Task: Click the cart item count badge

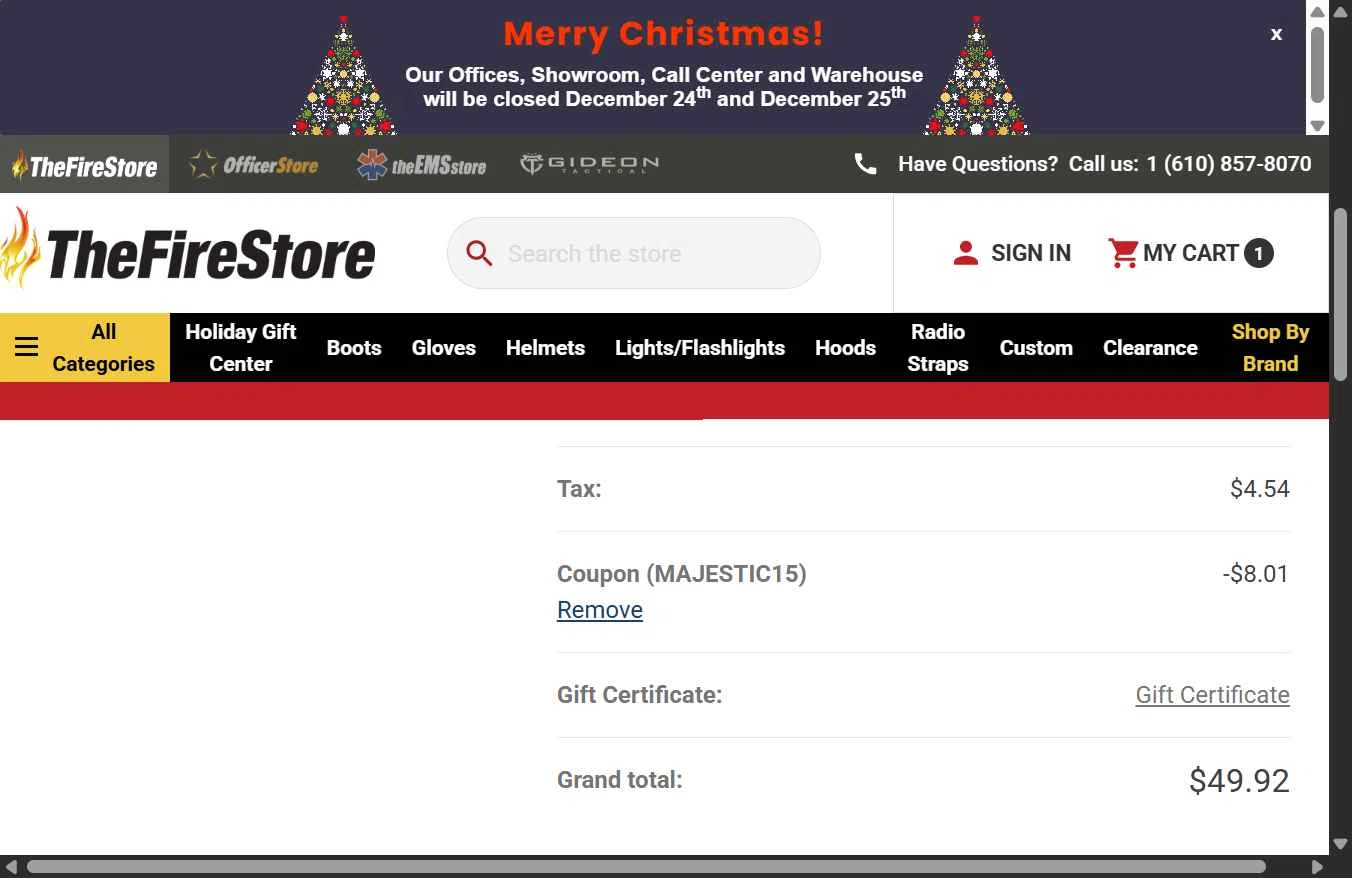Action: [x=1259, y=253]
